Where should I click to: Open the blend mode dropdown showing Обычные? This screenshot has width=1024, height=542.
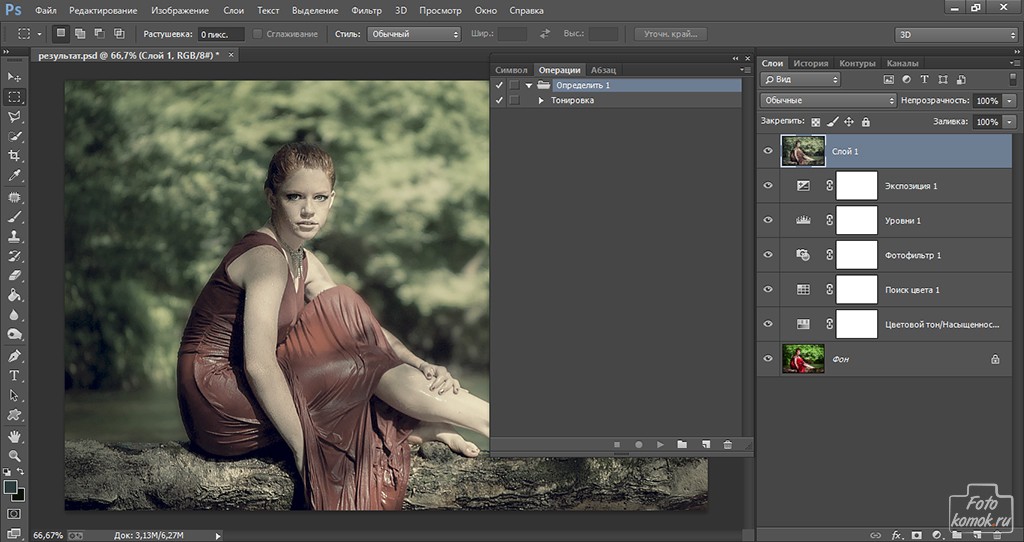(828, 101)
